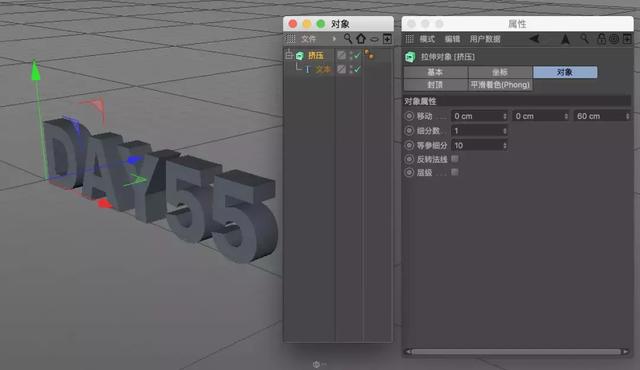The width and height of the screenshot is (640, 370).
Task: Click the second 移动 field showing 0 cm
Action: 541,116
